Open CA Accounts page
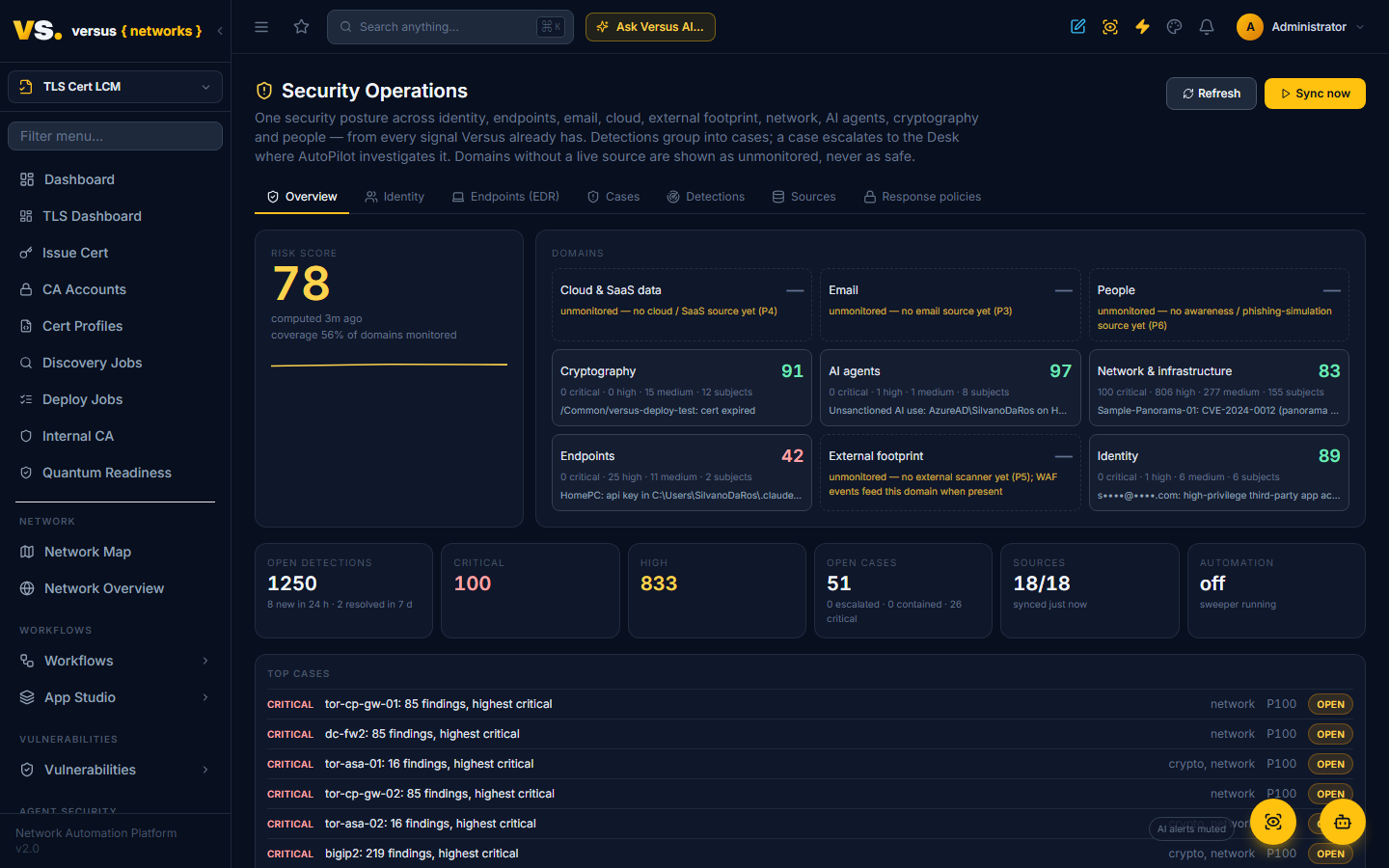 point(115,289)
